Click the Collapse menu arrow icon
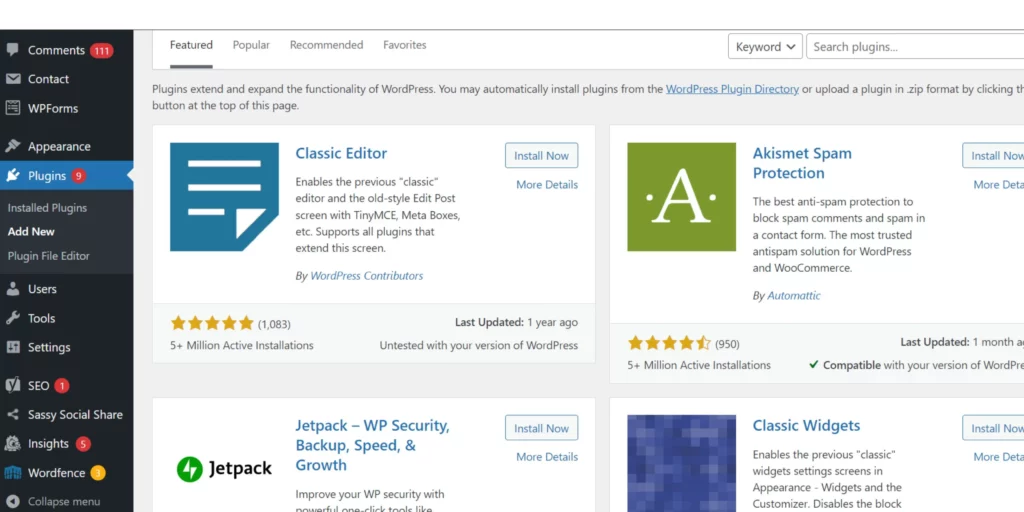Screen dimensions: 1024x512 [x=12, y=502]
